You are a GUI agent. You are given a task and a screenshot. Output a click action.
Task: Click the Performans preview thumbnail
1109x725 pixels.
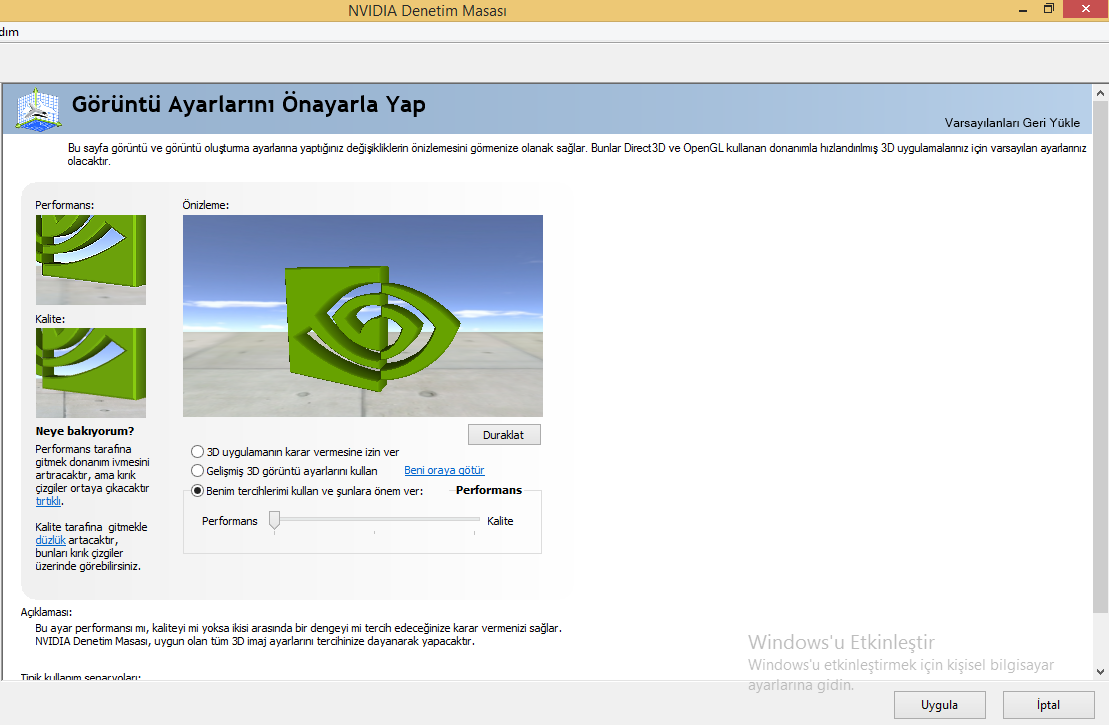tap(91, 260)
